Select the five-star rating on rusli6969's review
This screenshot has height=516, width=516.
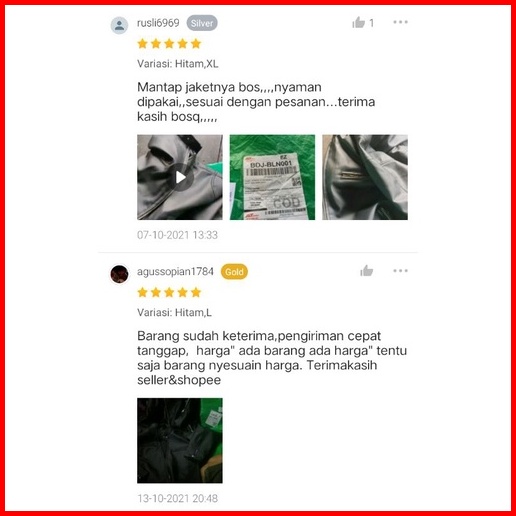click(x=169, y=44)
